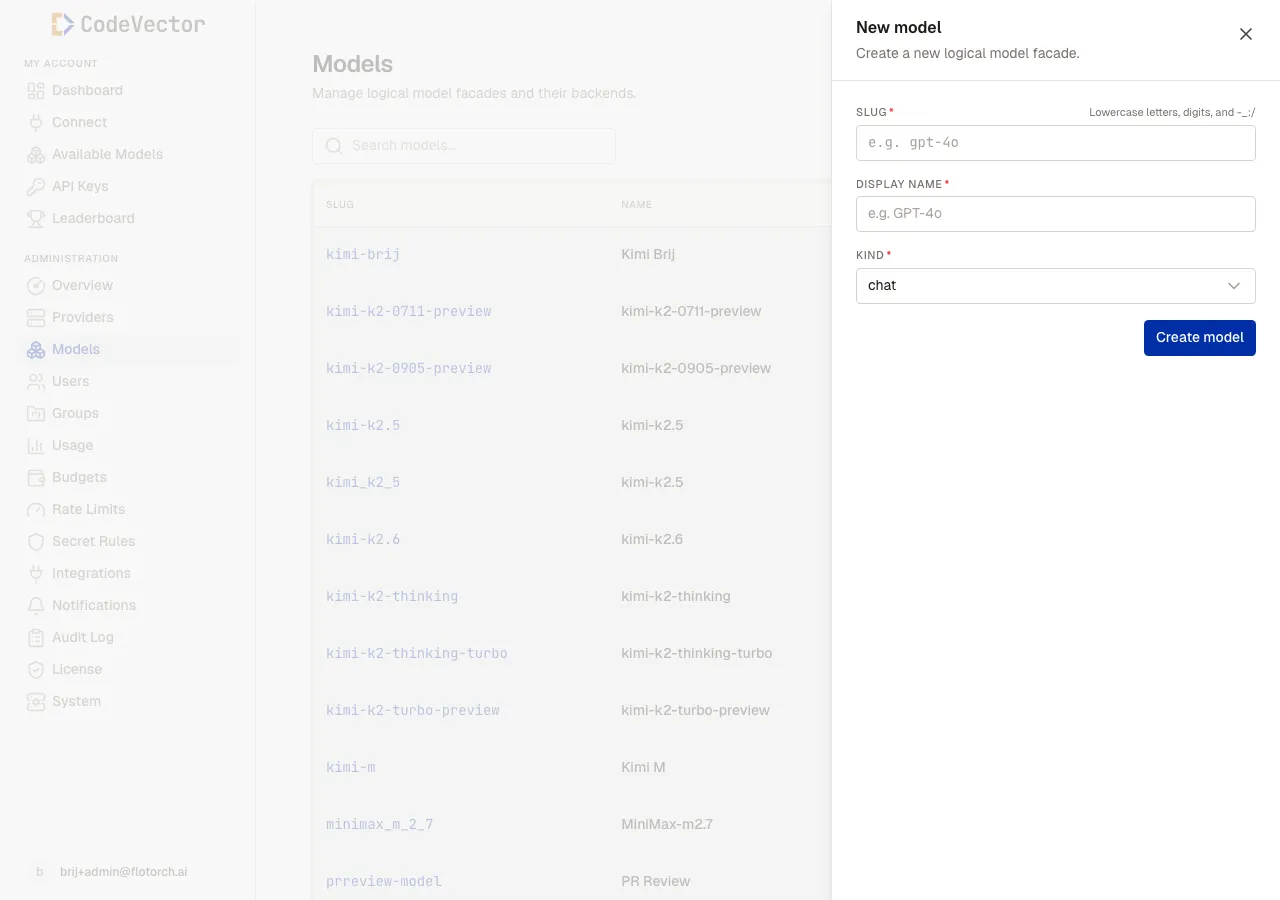Viewport: 1280px width, 900px height.
Task: Click the API Keys key icon
Action: click(x=36, y=186)
